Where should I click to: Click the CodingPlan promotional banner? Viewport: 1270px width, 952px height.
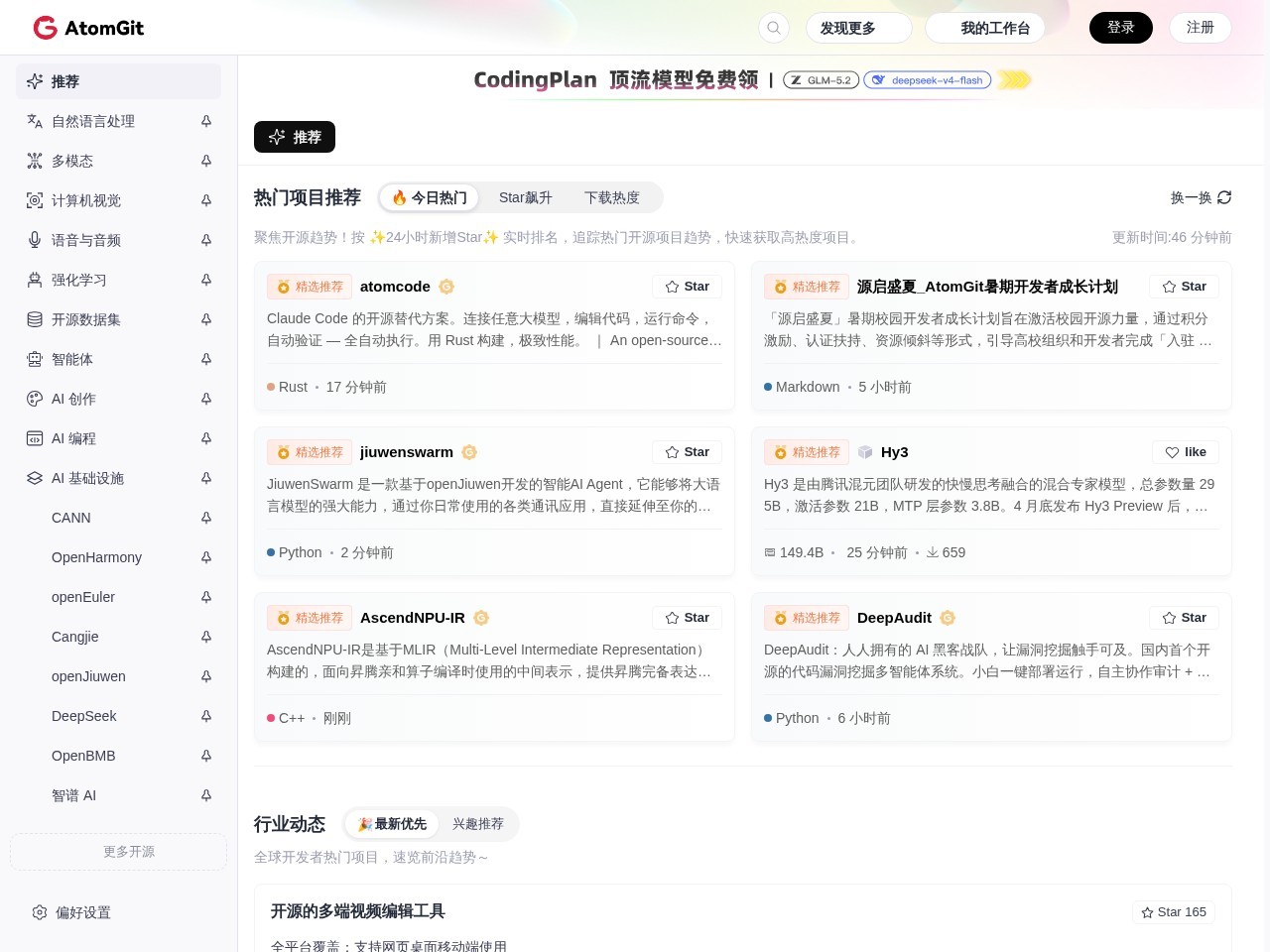click(752, 79)
